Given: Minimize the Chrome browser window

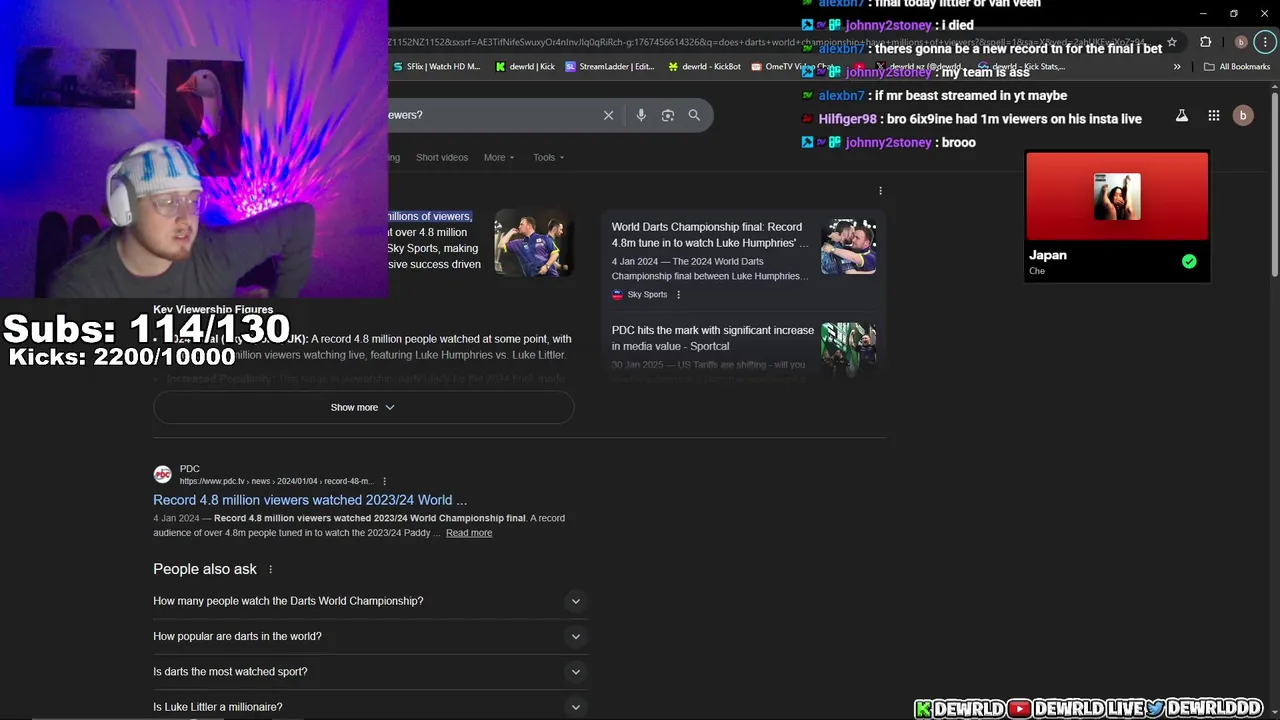Looking at the screenshot, I should coord(1205,13).
